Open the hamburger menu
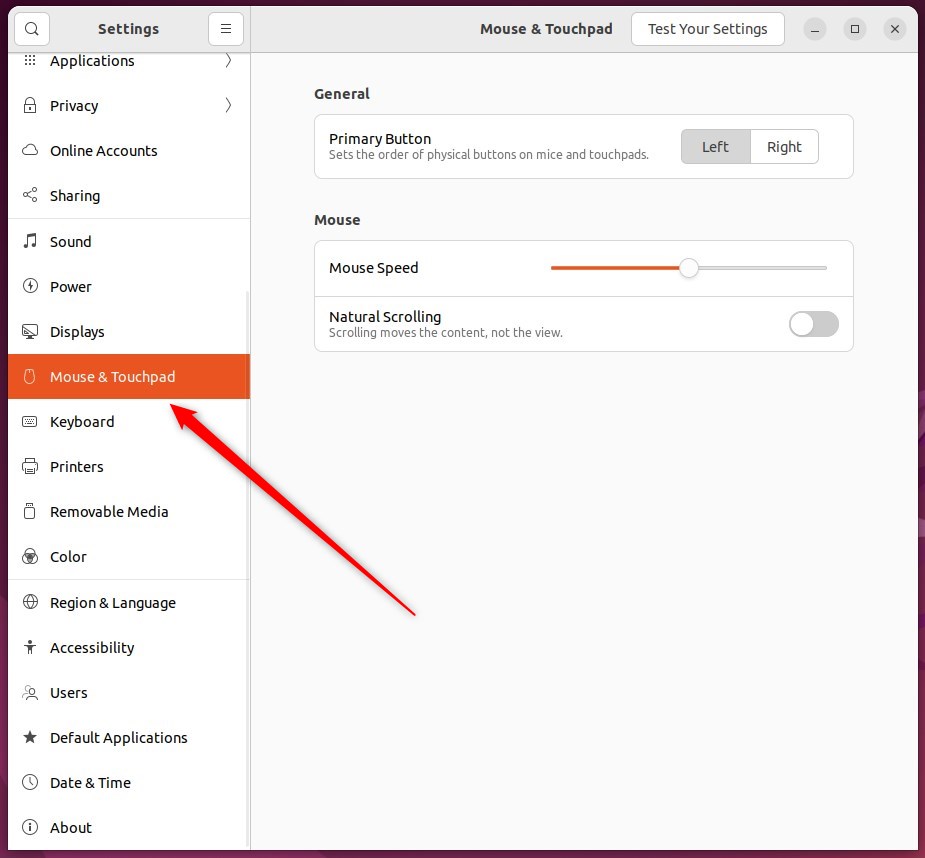This screenshot has width=925, height=858. coord(225,28)
